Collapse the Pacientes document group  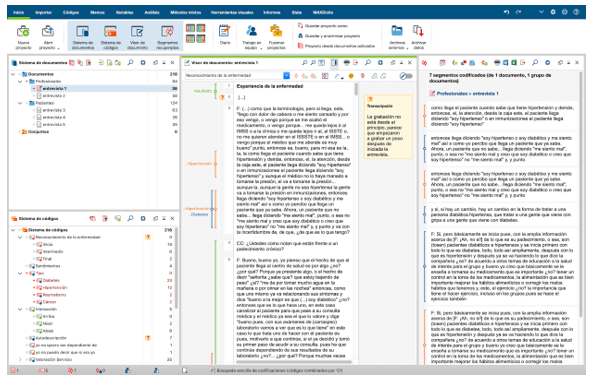[20, 103]
